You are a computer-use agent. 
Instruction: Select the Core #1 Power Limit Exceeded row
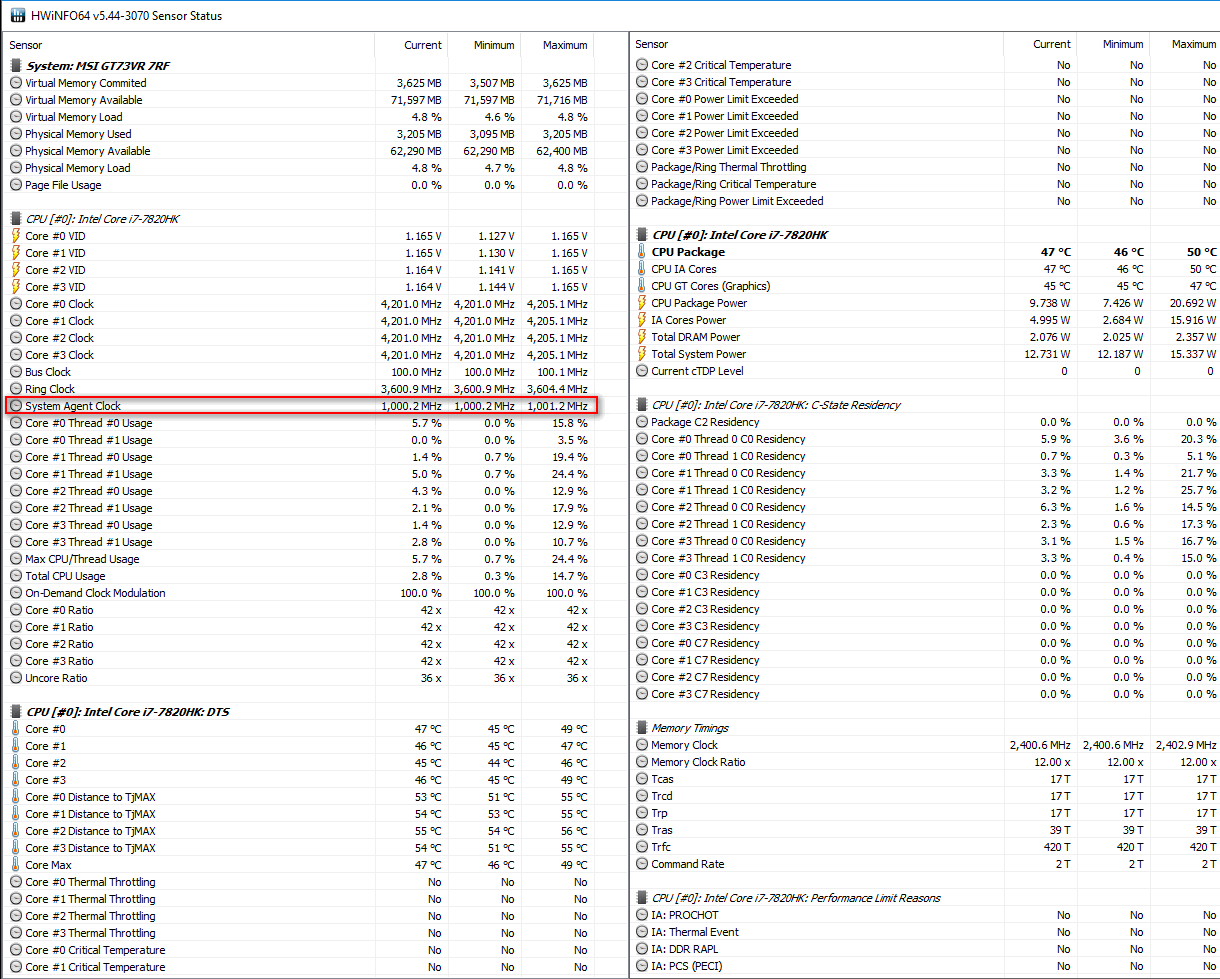925,116
